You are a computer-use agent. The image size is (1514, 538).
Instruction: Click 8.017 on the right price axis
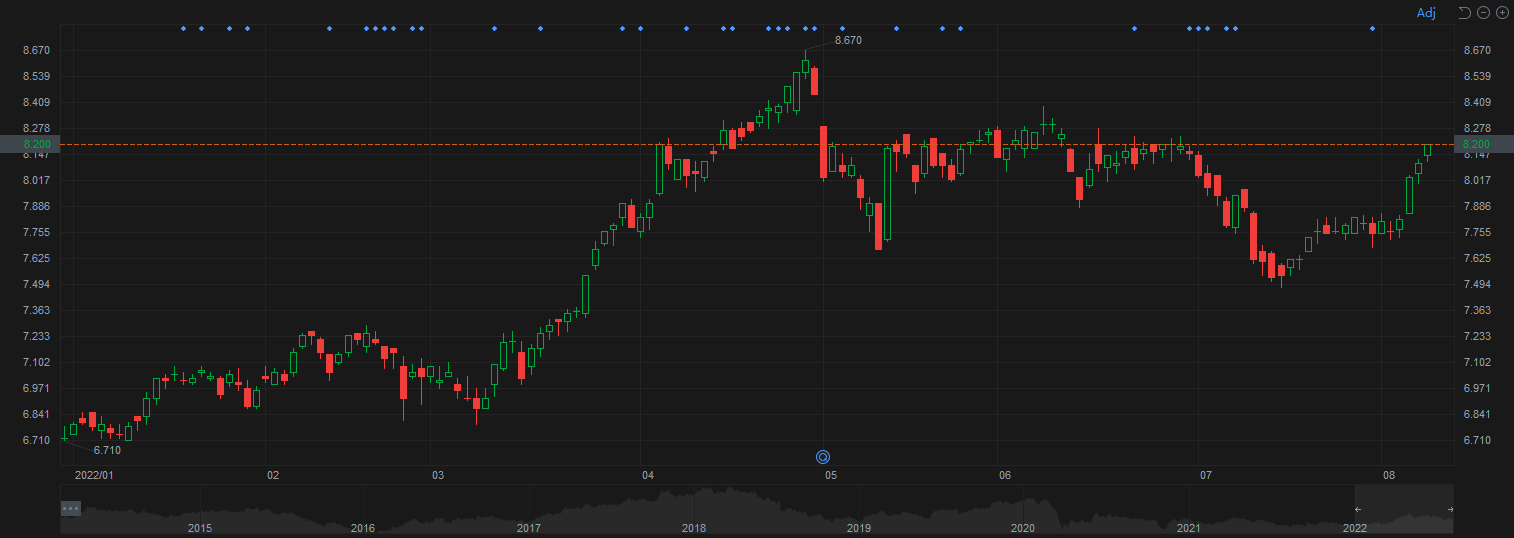coord(1477,180)
